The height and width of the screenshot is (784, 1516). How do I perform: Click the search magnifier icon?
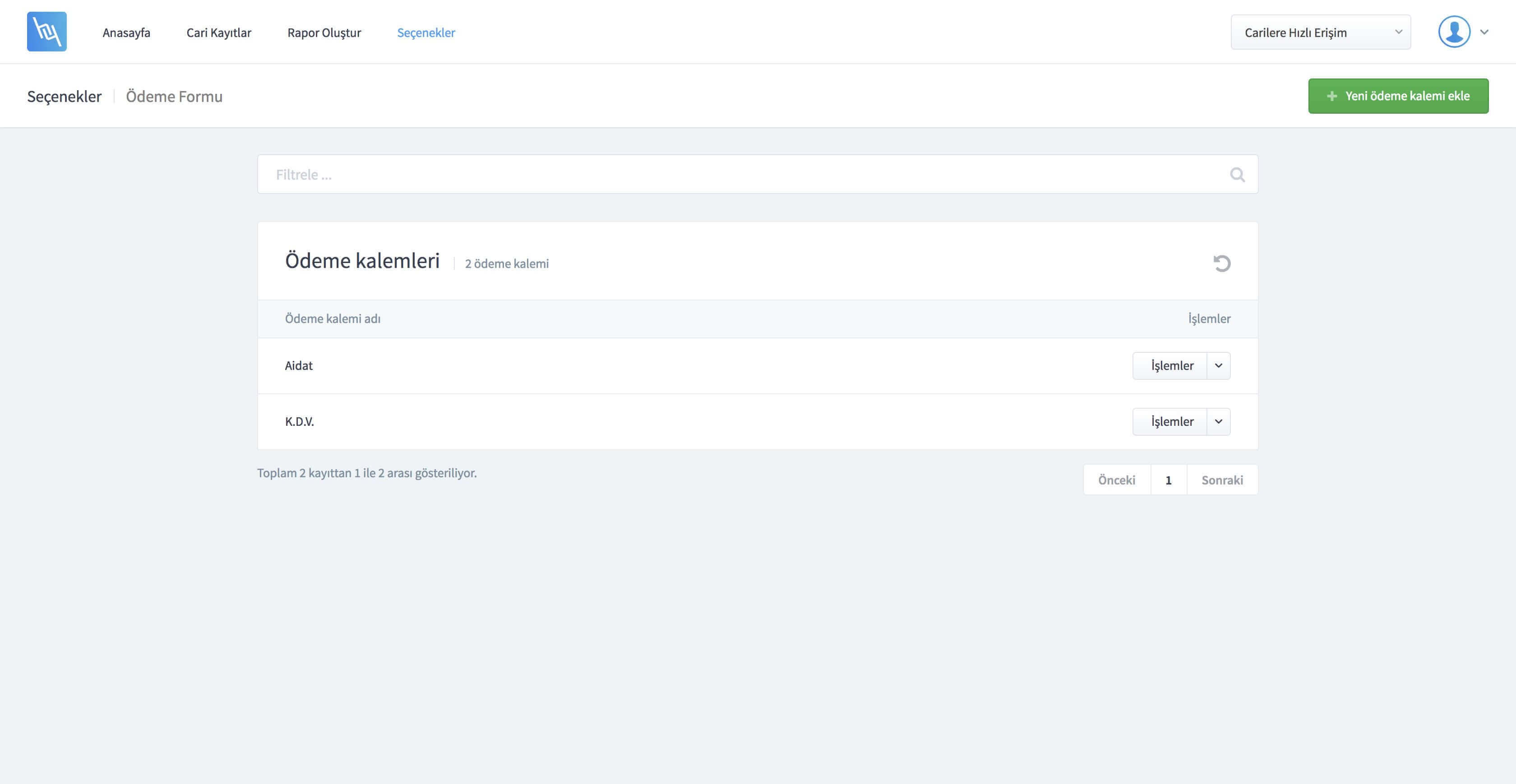point(1237,175)
